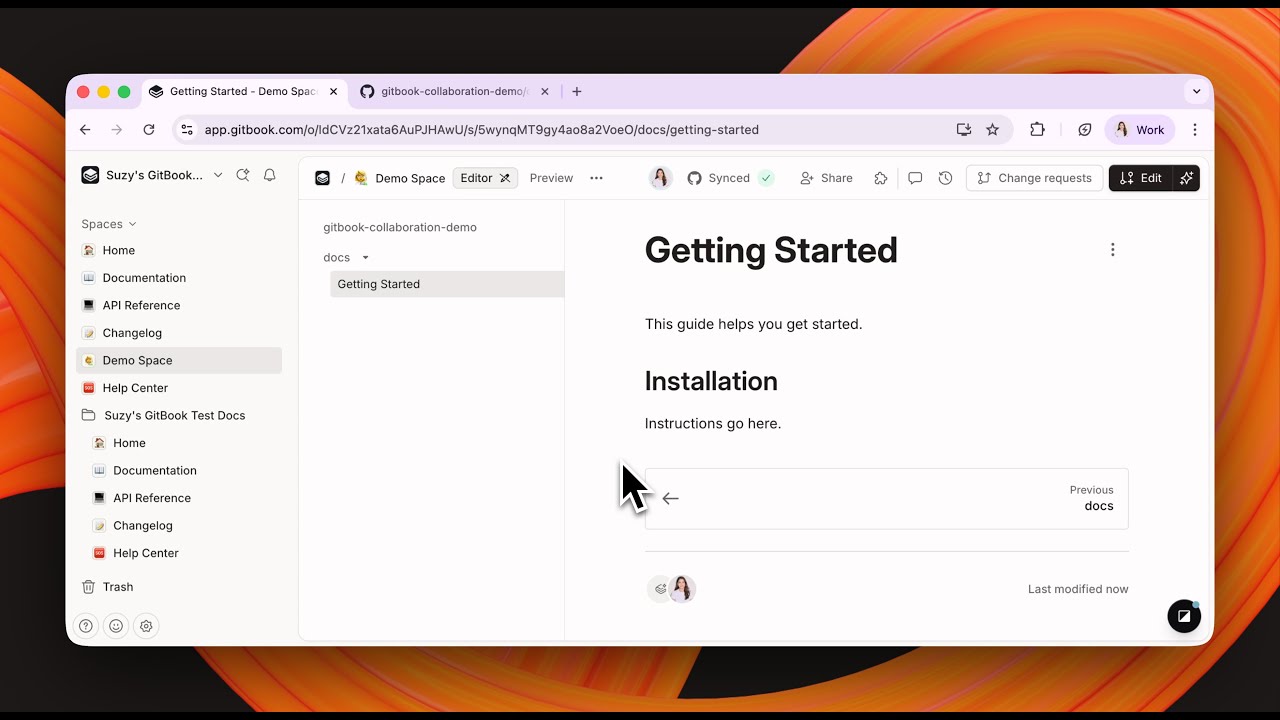The width and height of the screenshot is (1280, 720).
Task: Click Chrome performance icon near profile
Action: pos(1085,130)
